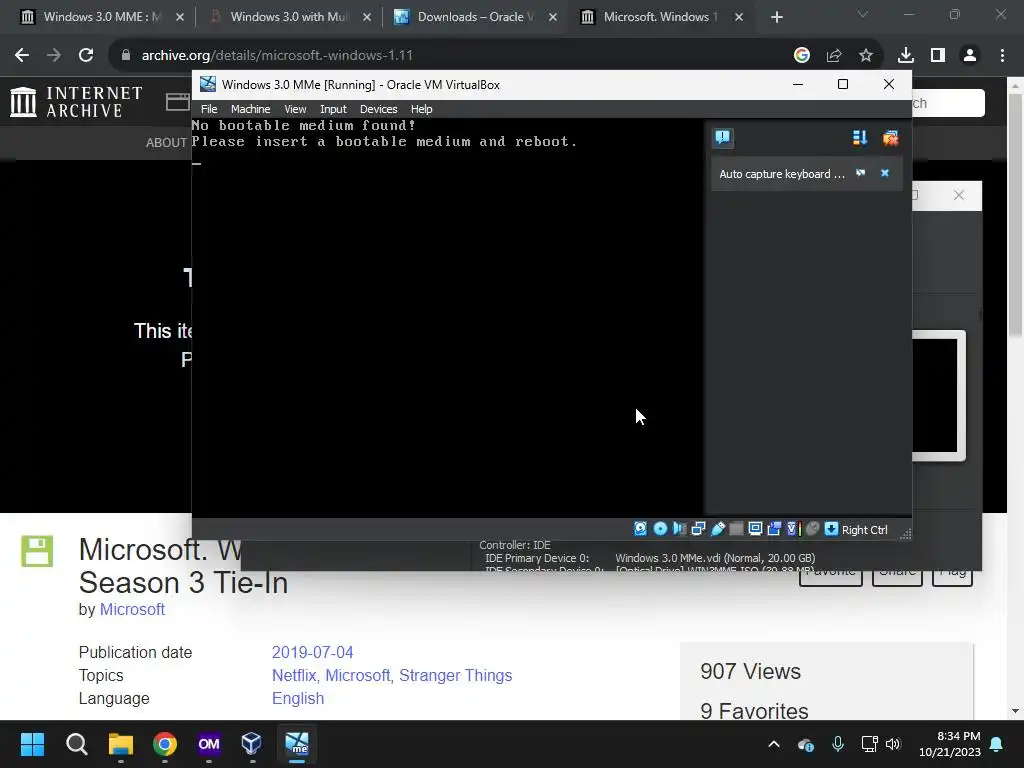Open the 2019-07-04 publication date link
This screenshot has width=1024, height=768.
[312, 652]
